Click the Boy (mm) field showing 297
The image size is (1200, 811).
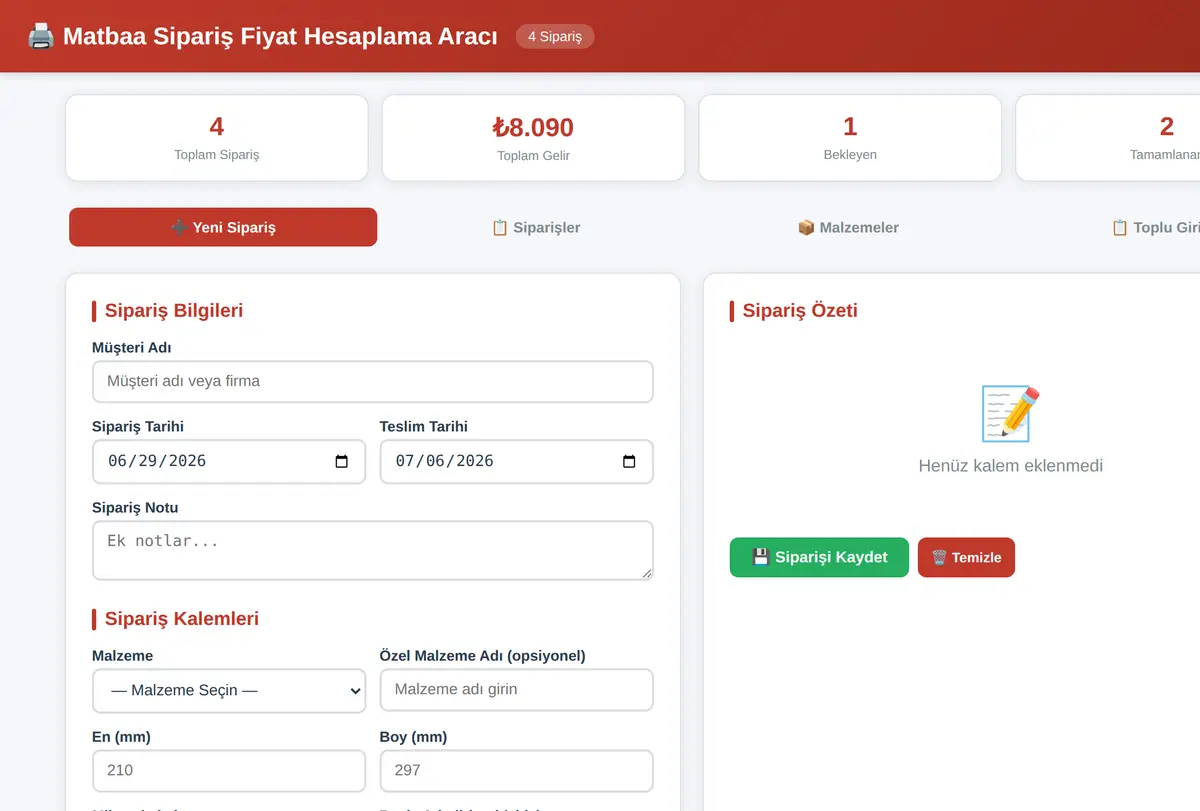(x=517, y=771)
